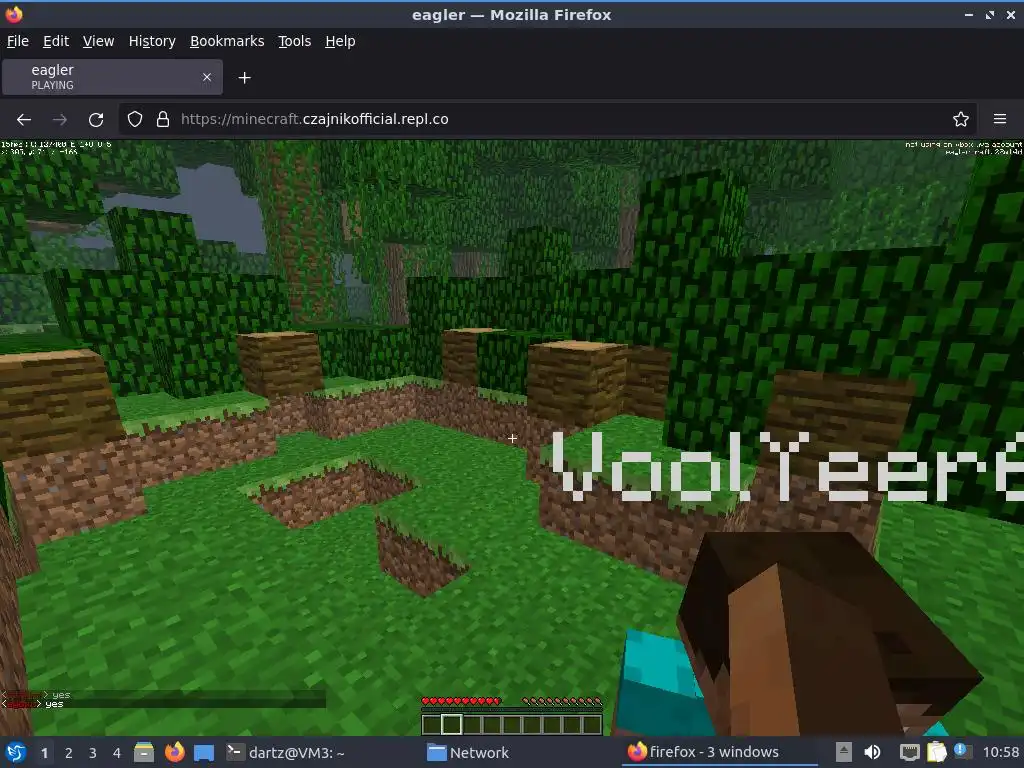Open the update notification tray icon

point(963,751)
